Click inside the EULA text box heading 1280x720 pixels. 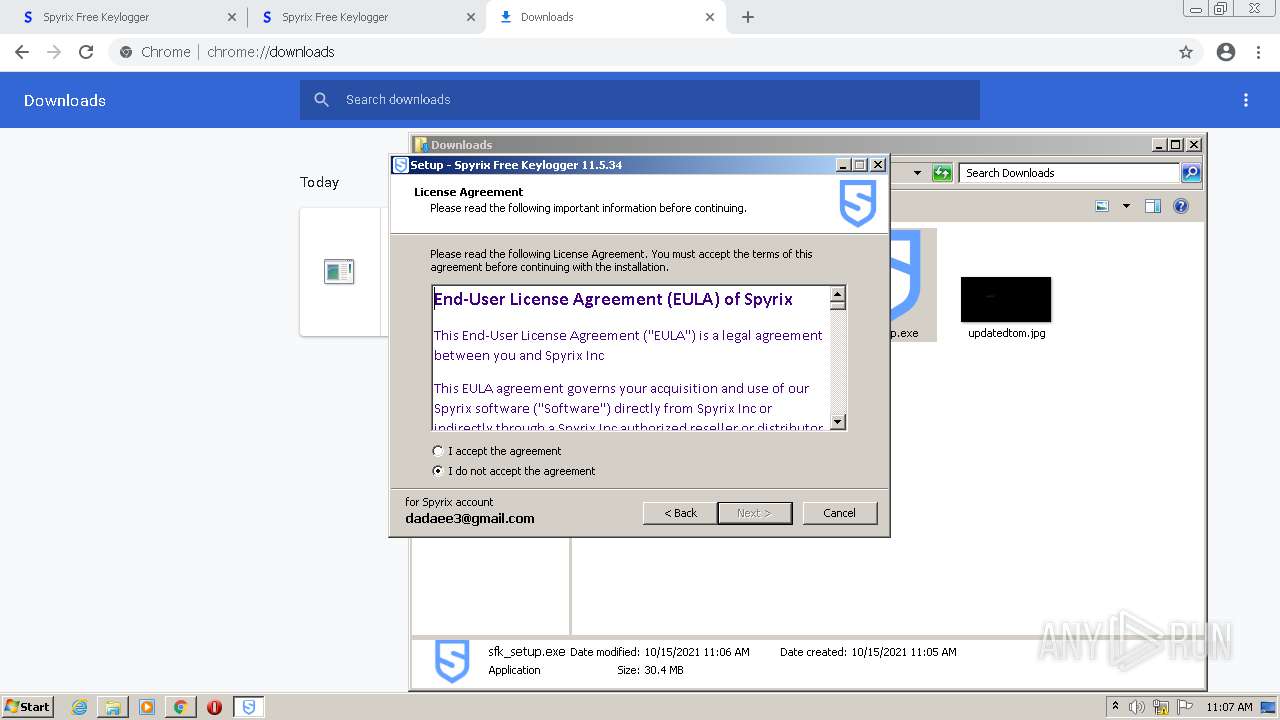pos(613,299)
